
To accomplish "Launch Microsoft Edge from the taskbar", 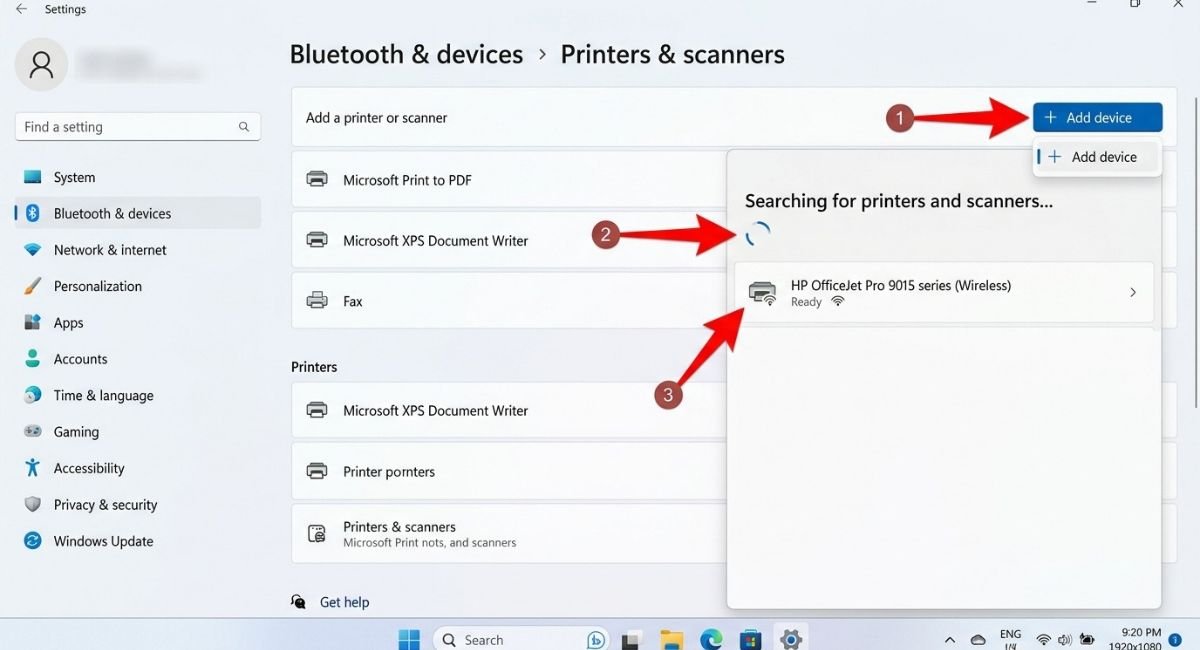I will click(711, 639).
